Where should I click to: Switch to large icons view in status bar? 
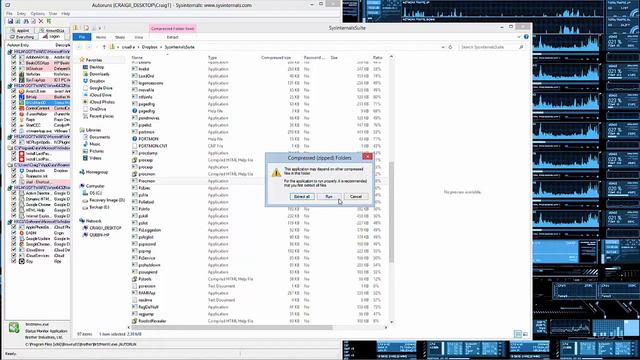tap(525, 334)
